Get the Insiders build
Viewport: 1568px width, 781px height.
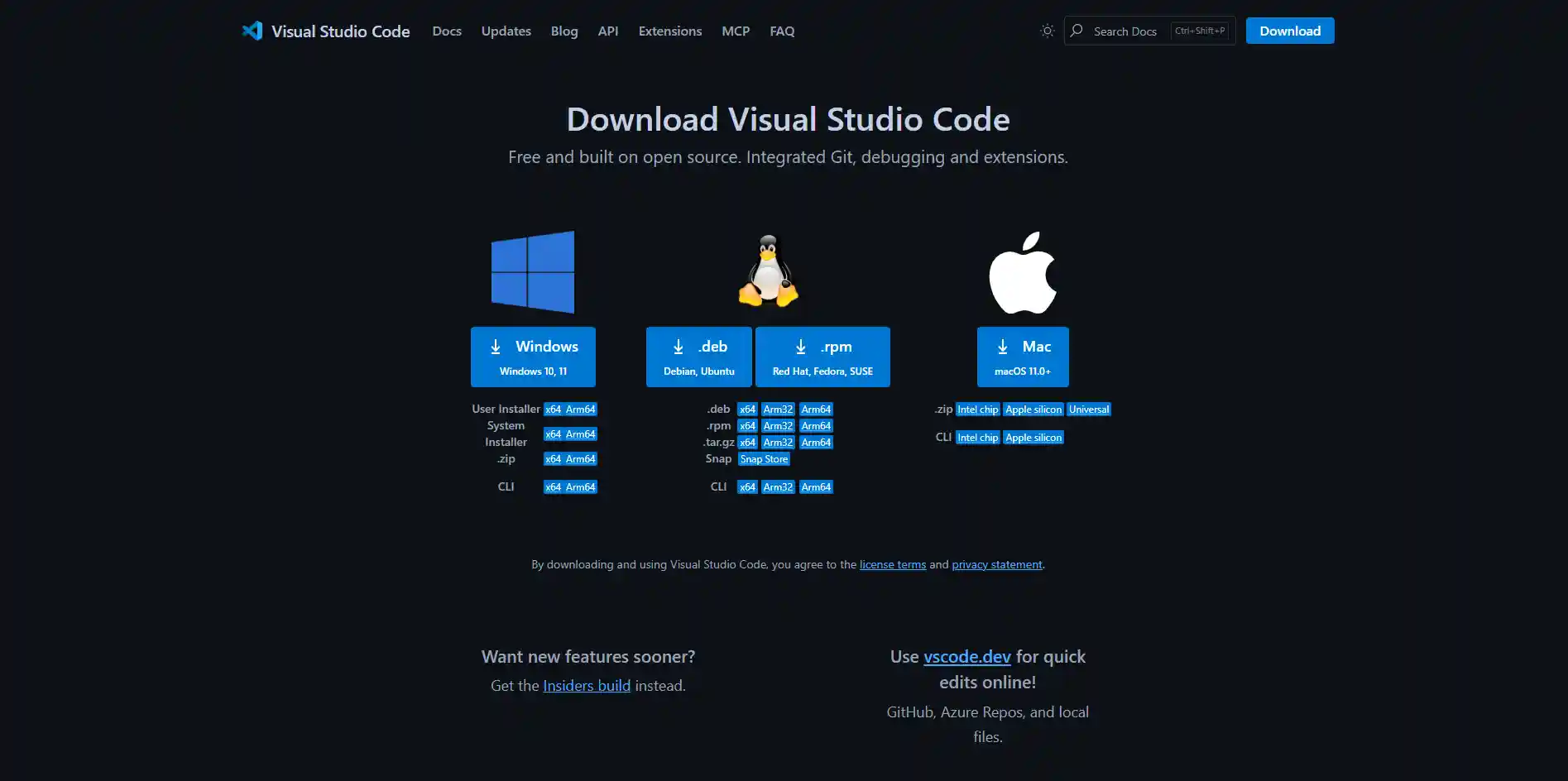point(586,685)
